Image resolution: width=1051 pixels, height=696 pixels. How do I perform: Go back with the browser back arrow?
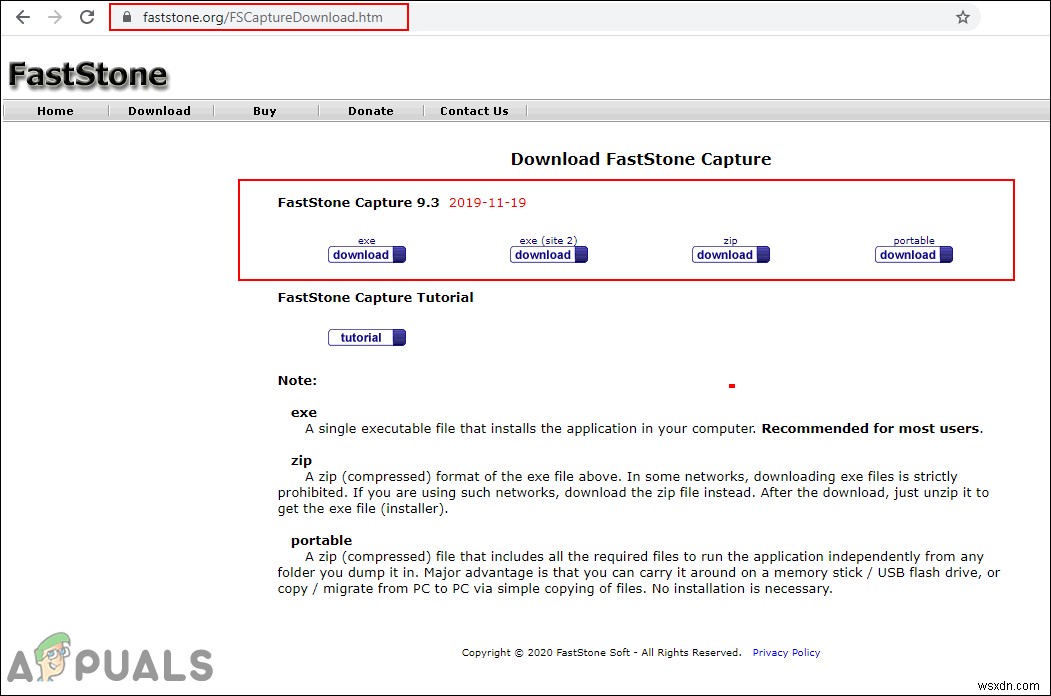pos(23,17)
